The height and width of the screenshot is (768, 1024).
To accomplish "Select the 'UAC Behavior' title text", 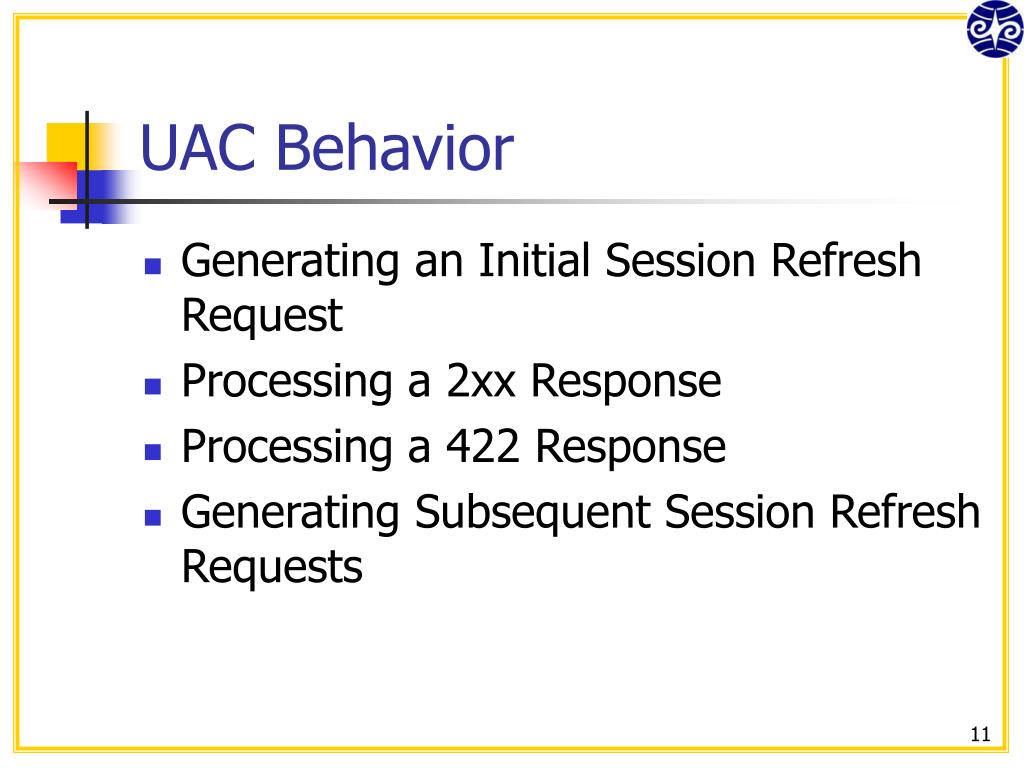I will tap(327, 148).
